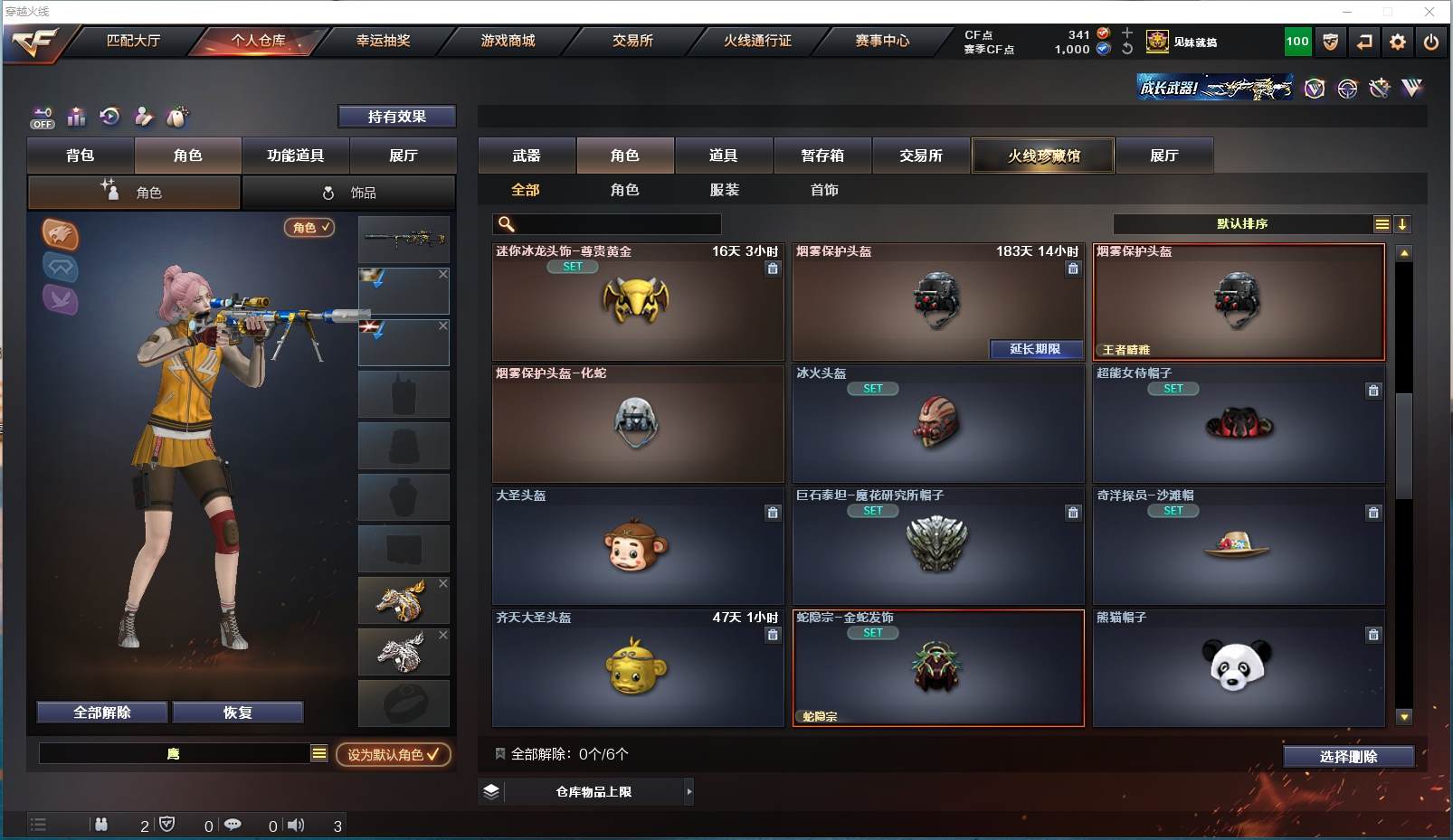Open the character name list dropdown
The height and width of the screenshot is (840, 1453).
pyautogui.click(x=319, y=753)
